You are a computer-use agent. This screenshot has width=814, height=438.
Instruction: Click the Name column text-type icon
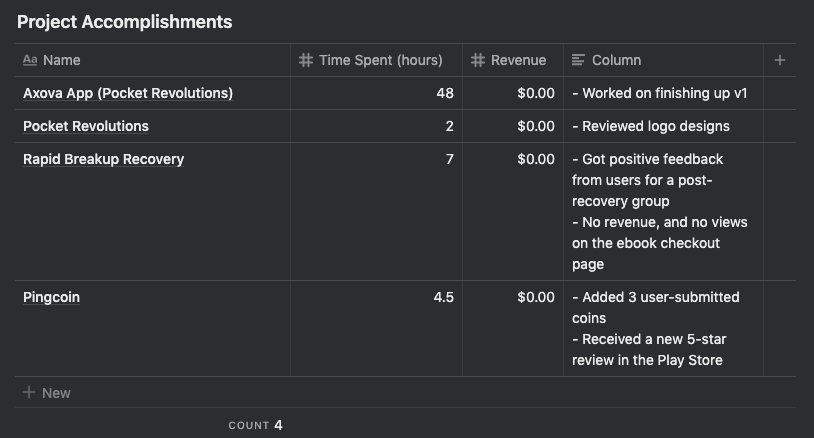coord(30,60)
